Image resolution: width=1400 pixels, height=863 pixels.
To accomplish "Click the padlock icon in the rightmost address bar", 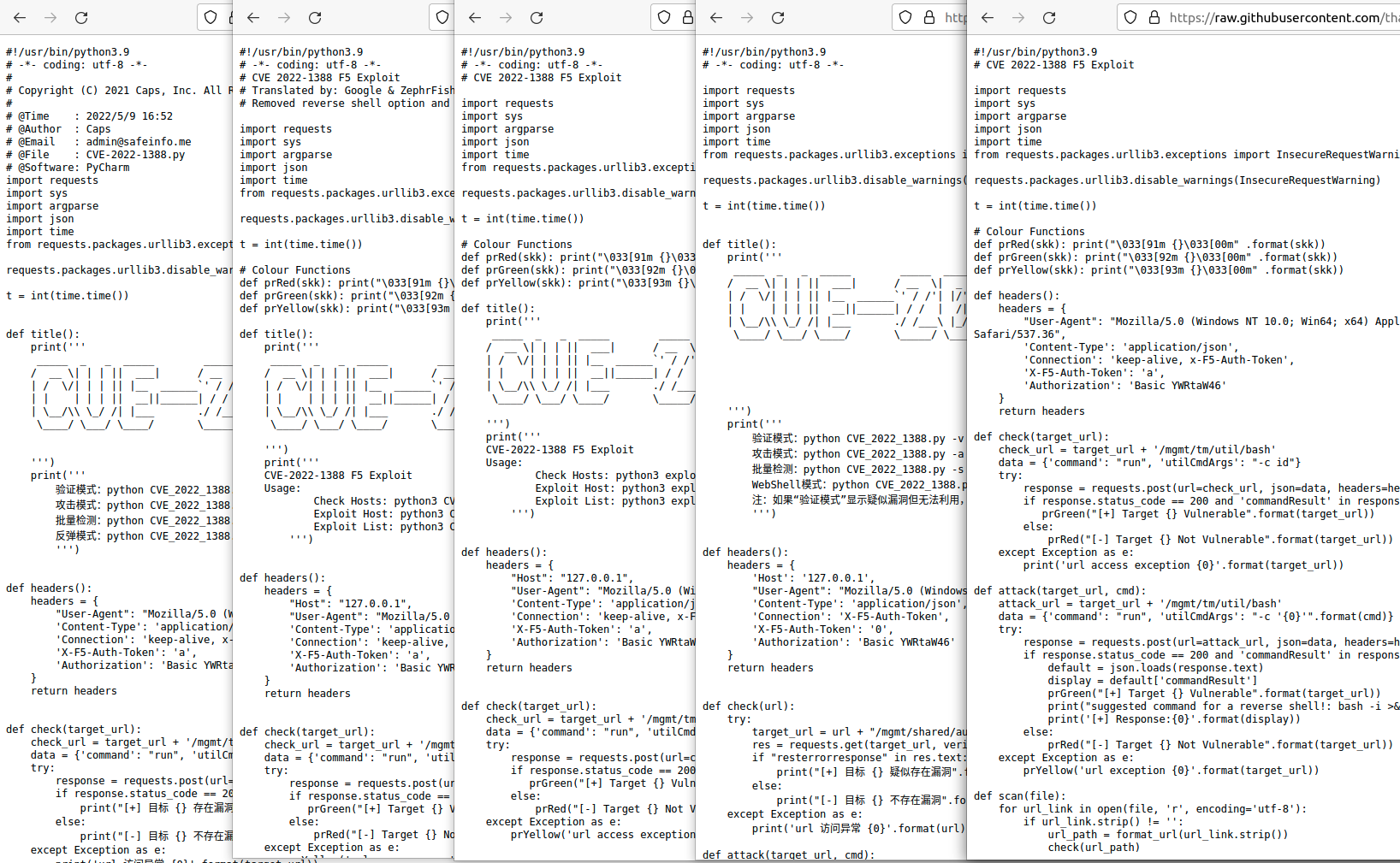I will [x=1154, y=17].
